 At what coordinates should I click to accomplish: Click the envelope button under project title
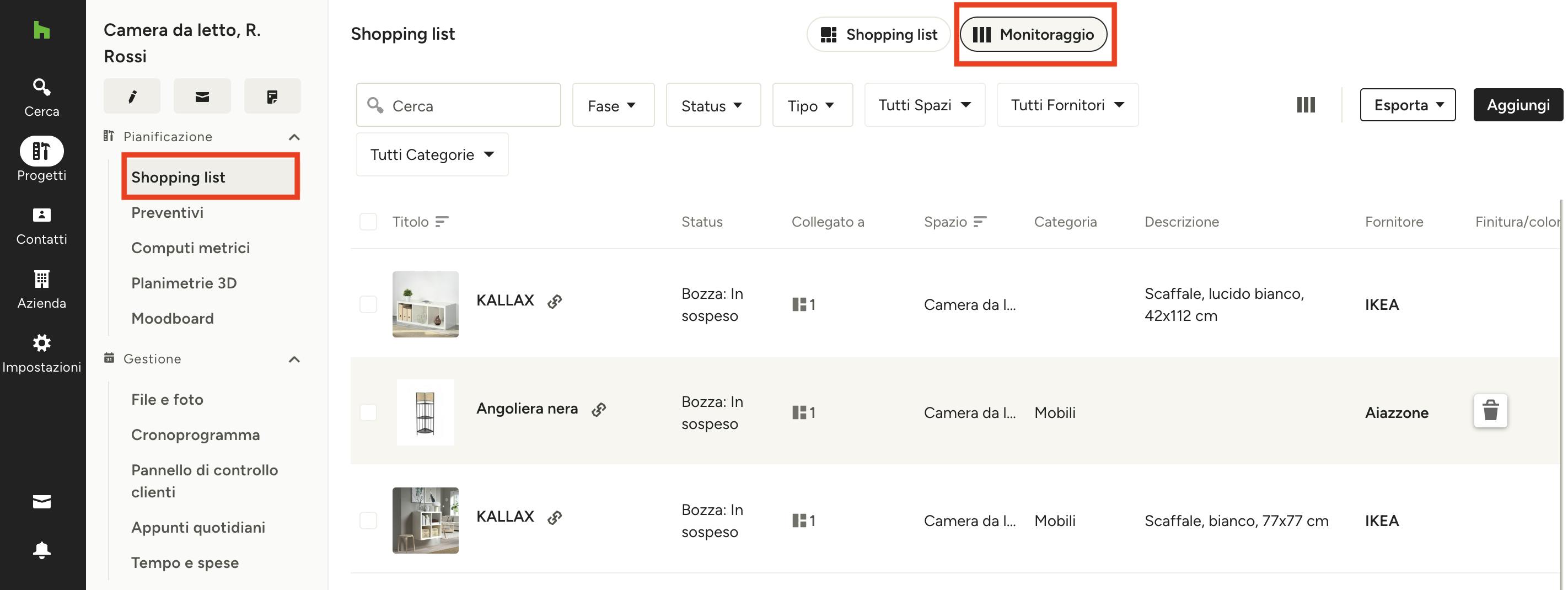202,96
